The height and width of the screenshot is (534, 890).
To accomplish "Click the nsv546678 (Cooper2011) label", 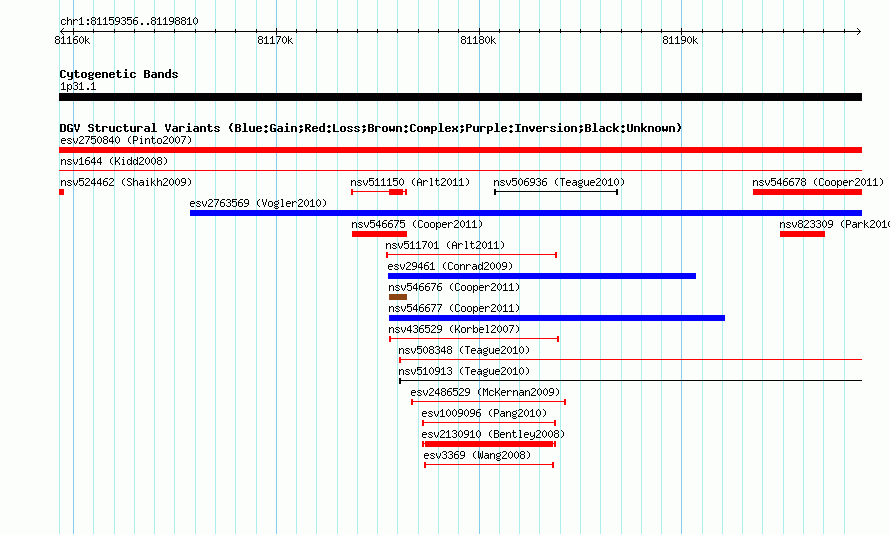I will click(x=818, y=182).
